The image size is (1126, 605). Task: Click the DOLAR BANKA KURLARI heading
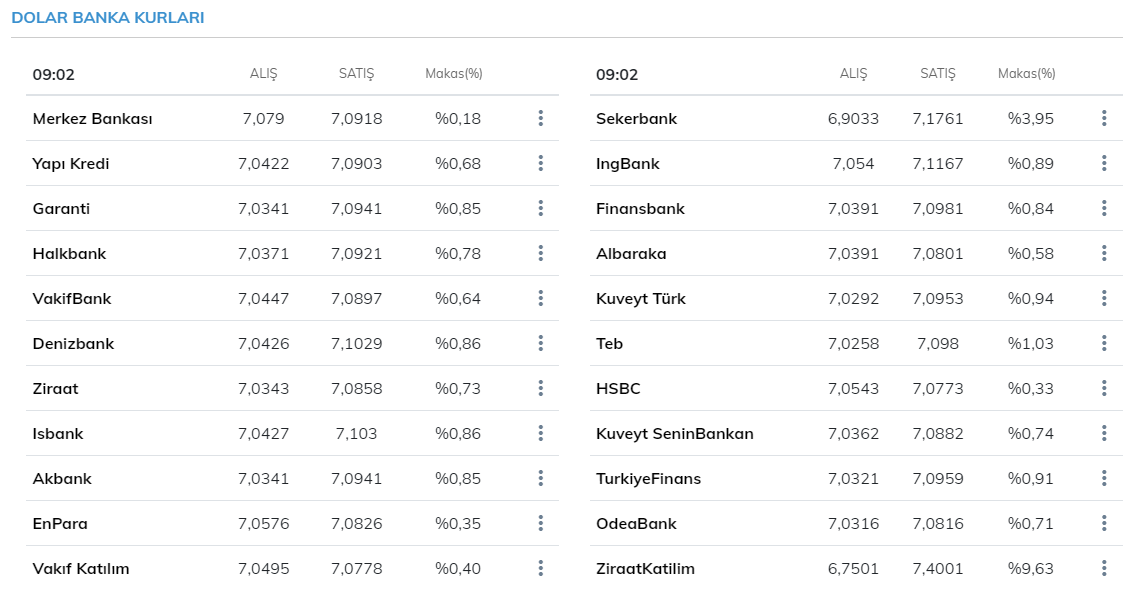(108, 18)
